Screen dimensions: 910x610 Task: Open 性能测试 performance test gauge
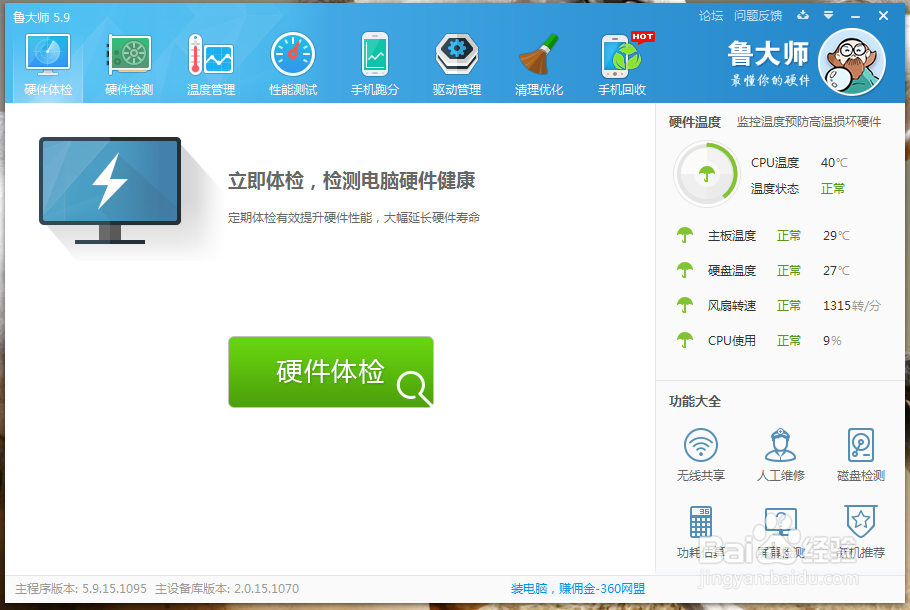pos(292,64)
